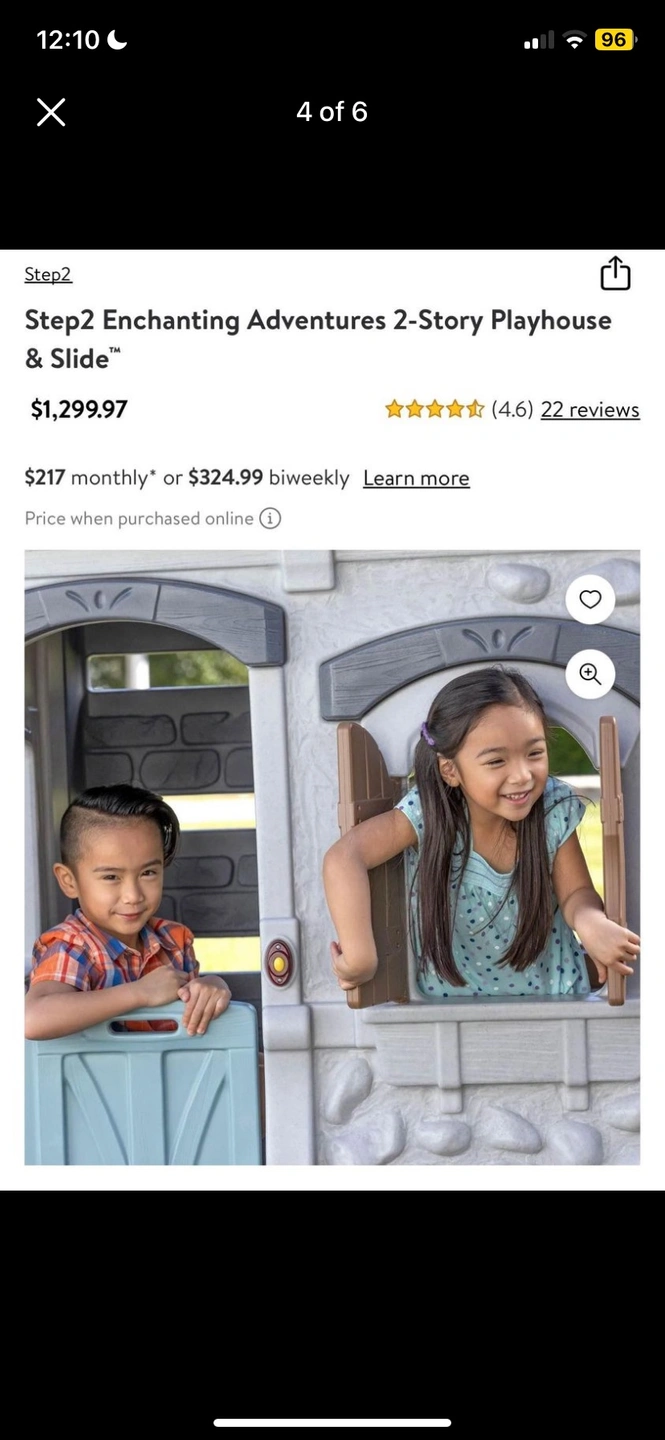Image resolution: width=665 pixels, height=1440 pixels.
Task: Tap the cellular signal bars icon
Action: coord(538,41)
